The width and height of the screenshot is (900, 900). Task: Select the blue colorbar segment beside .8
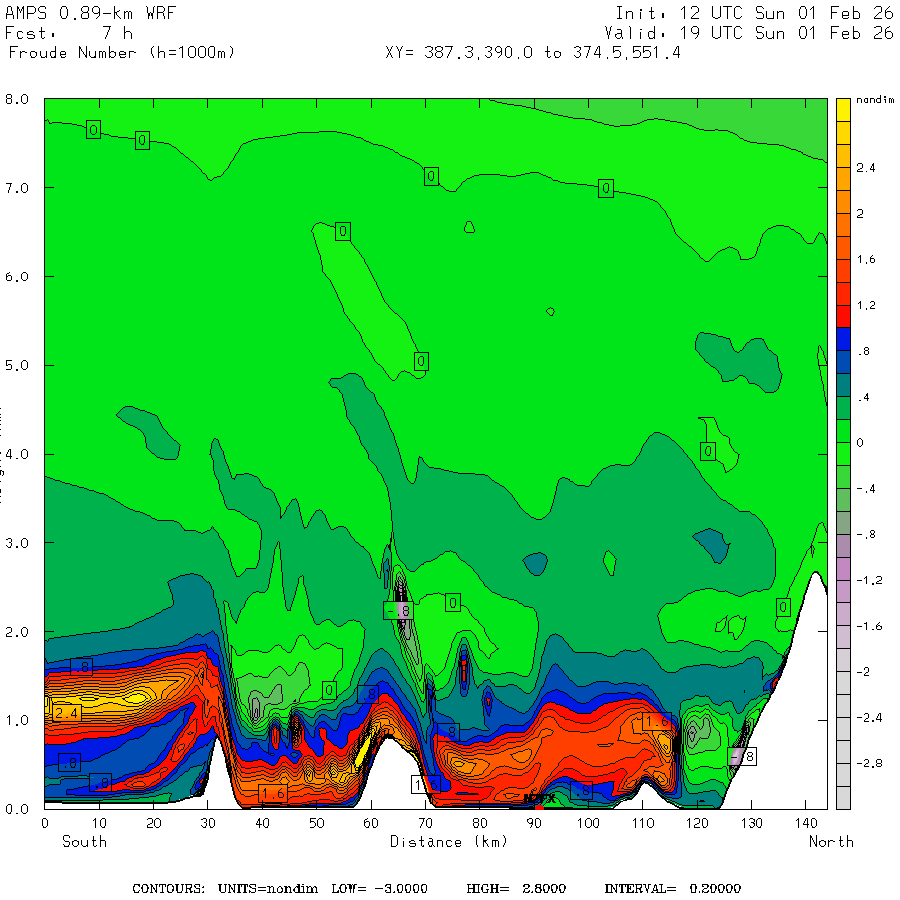pos(843,339)
